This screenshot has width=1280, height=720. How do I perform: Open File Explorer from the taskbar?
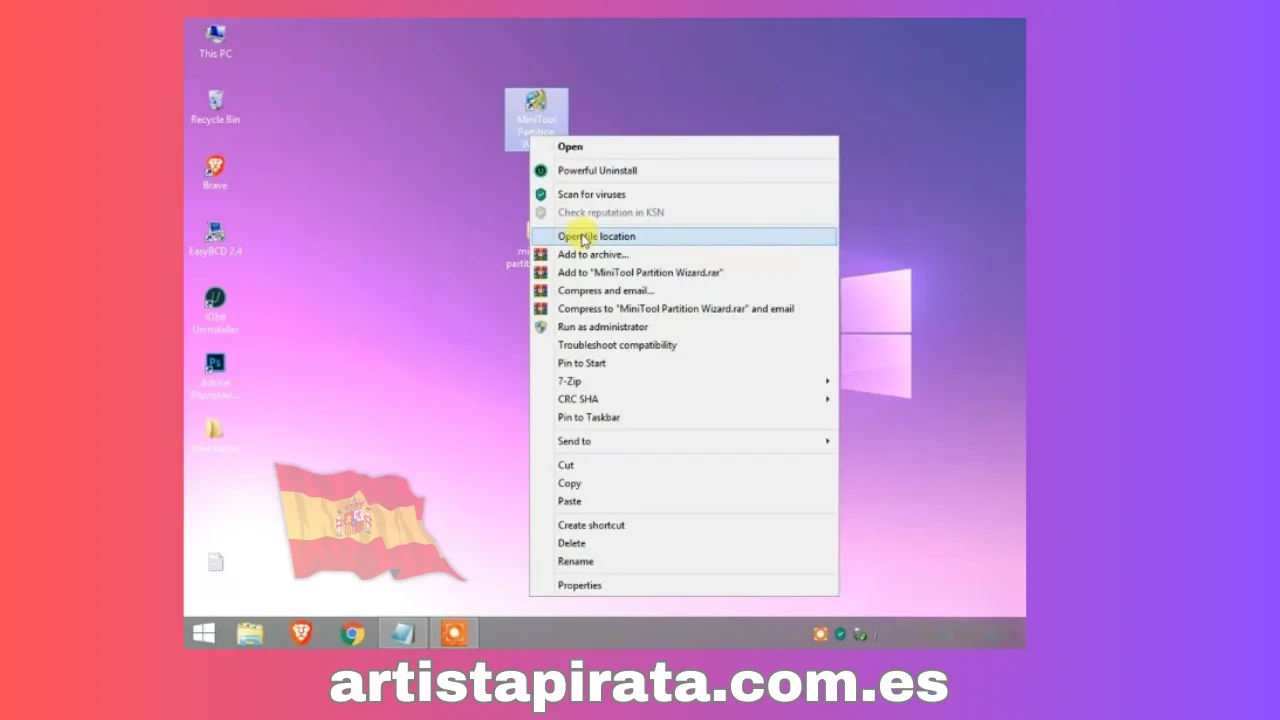(250, 633)
